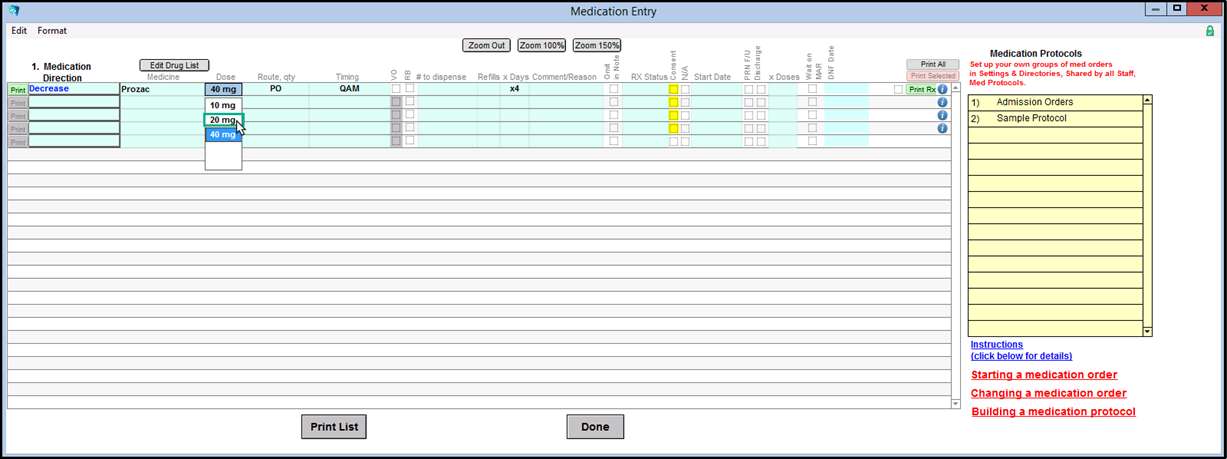Viewport: 1227px width, 459px height.
Task: Click the info icon on the Prozac row
Action: pyautogui.click(x=942, y=89)
